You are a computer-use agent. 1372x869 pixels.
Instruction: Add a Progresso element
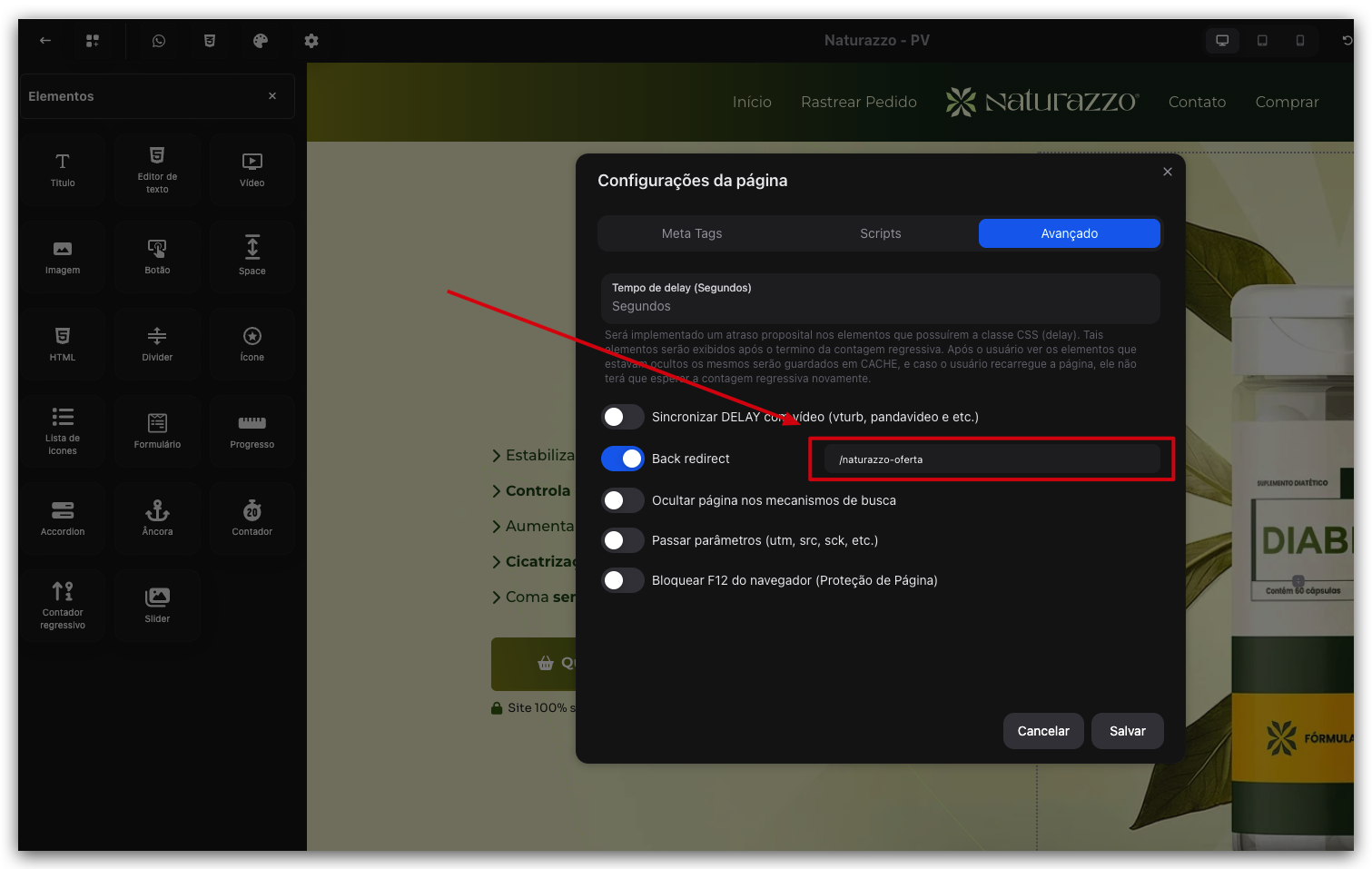click(x=252, y=431)
